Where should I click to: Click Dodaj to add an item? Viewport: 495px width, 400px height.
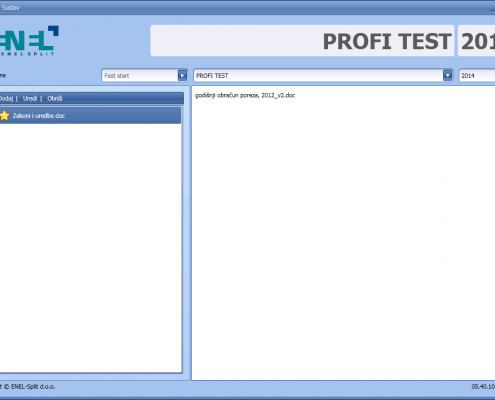pyautogui.click(x=6, y=98)
